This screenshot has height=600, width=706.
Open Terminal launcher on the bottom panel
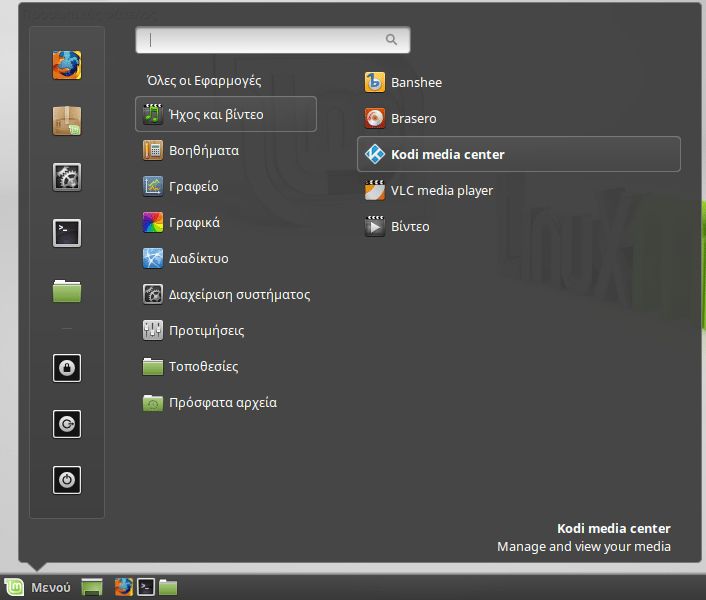coord(146,587)
